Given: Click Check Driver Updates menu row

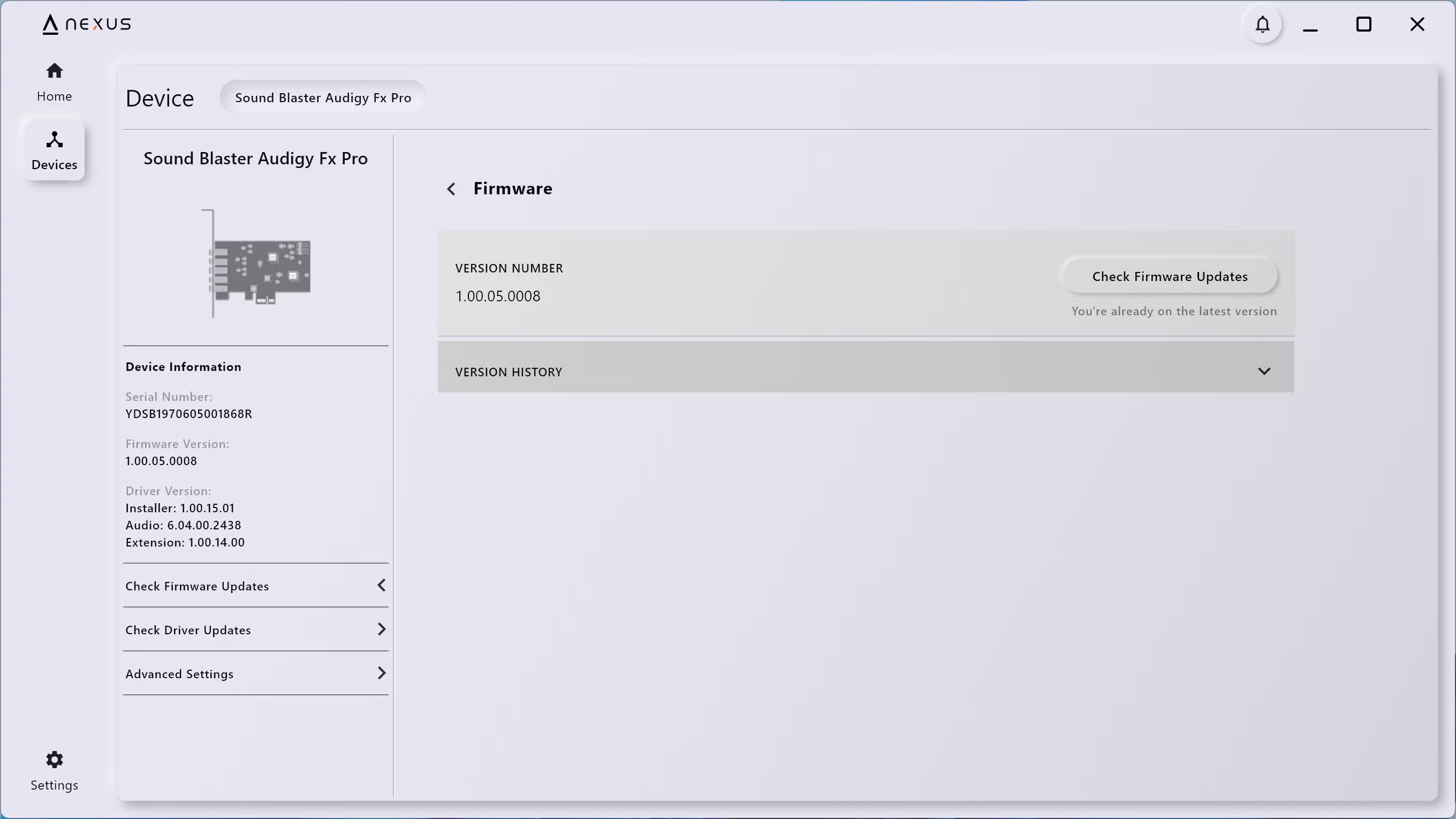Looking at the screenshot, I should tap(188, 630).
